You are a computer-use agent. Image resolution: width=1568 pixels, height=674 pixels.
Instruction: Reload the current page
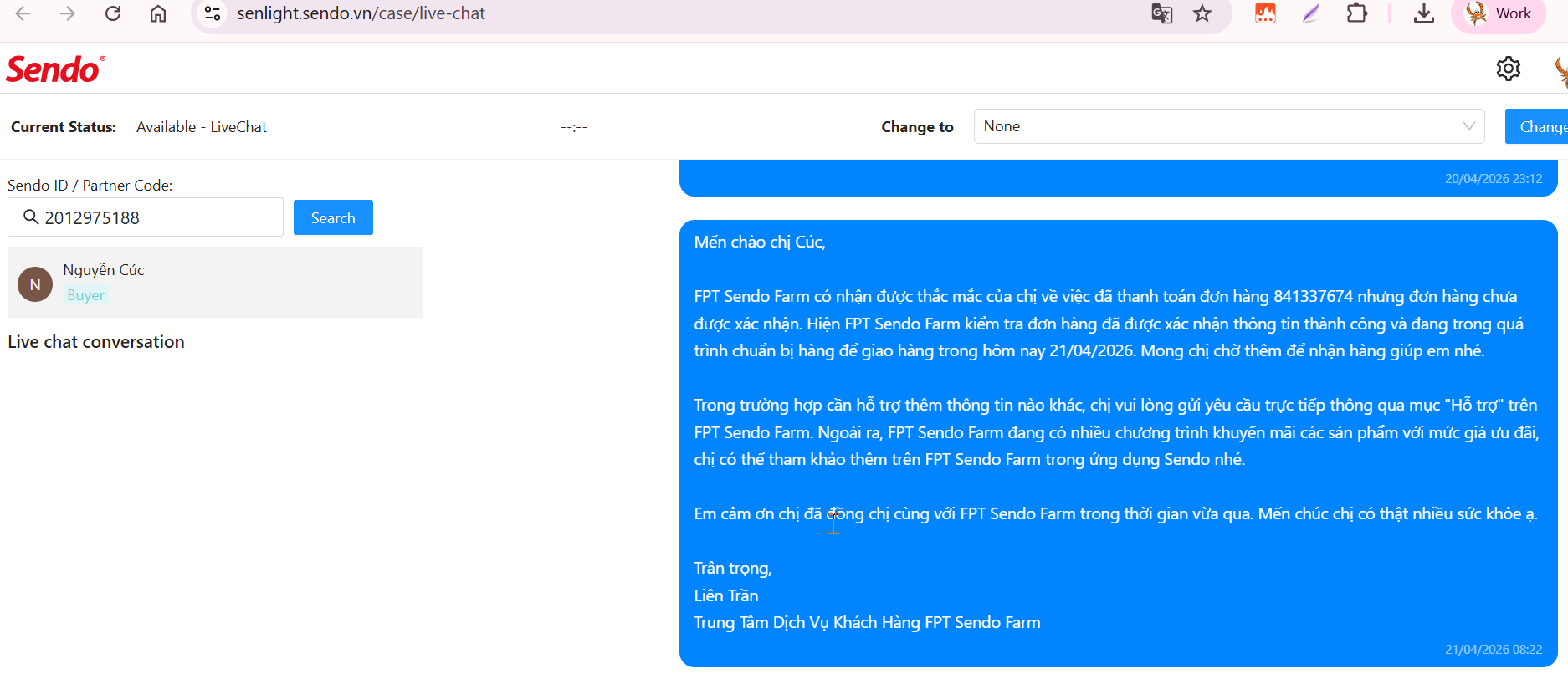coord(113,13)
